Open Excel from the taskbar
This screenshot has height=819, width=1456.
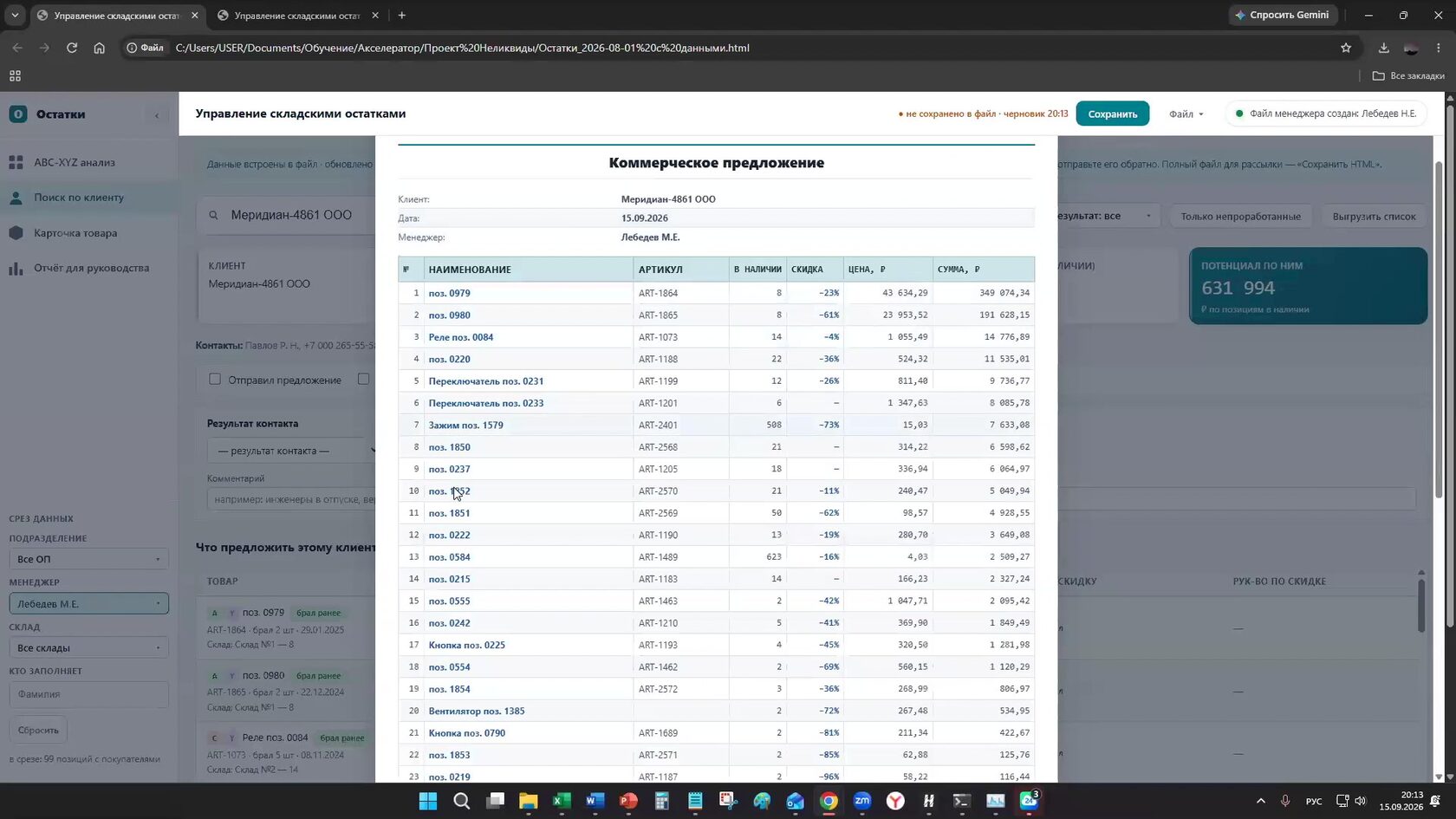562,801
